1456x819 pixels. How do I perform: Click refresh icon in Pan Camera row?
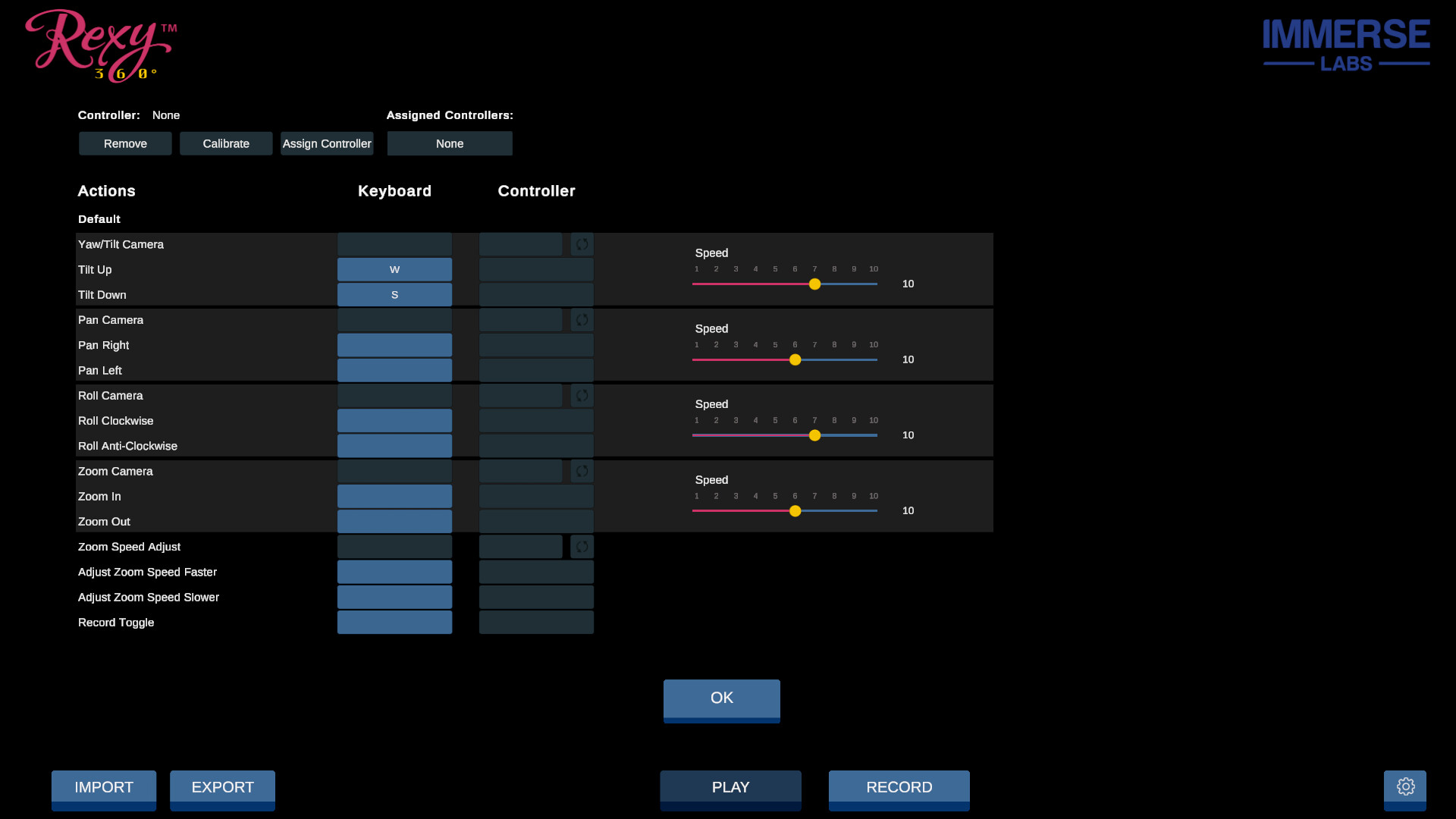(582, 320)
